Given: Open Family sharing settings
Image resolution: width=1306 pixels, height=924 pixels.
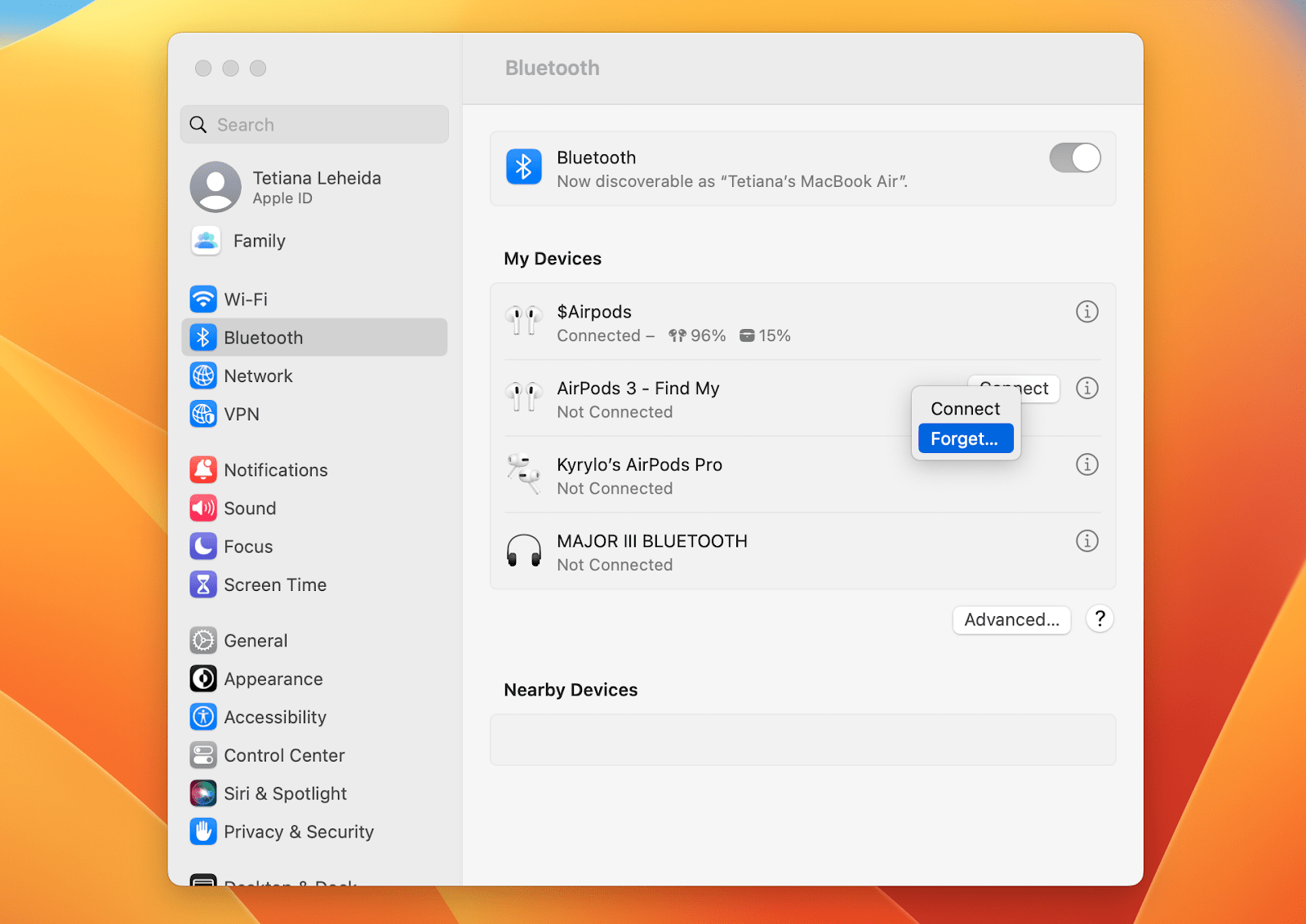Looking at the screenshot, I should tap(258, 241).
